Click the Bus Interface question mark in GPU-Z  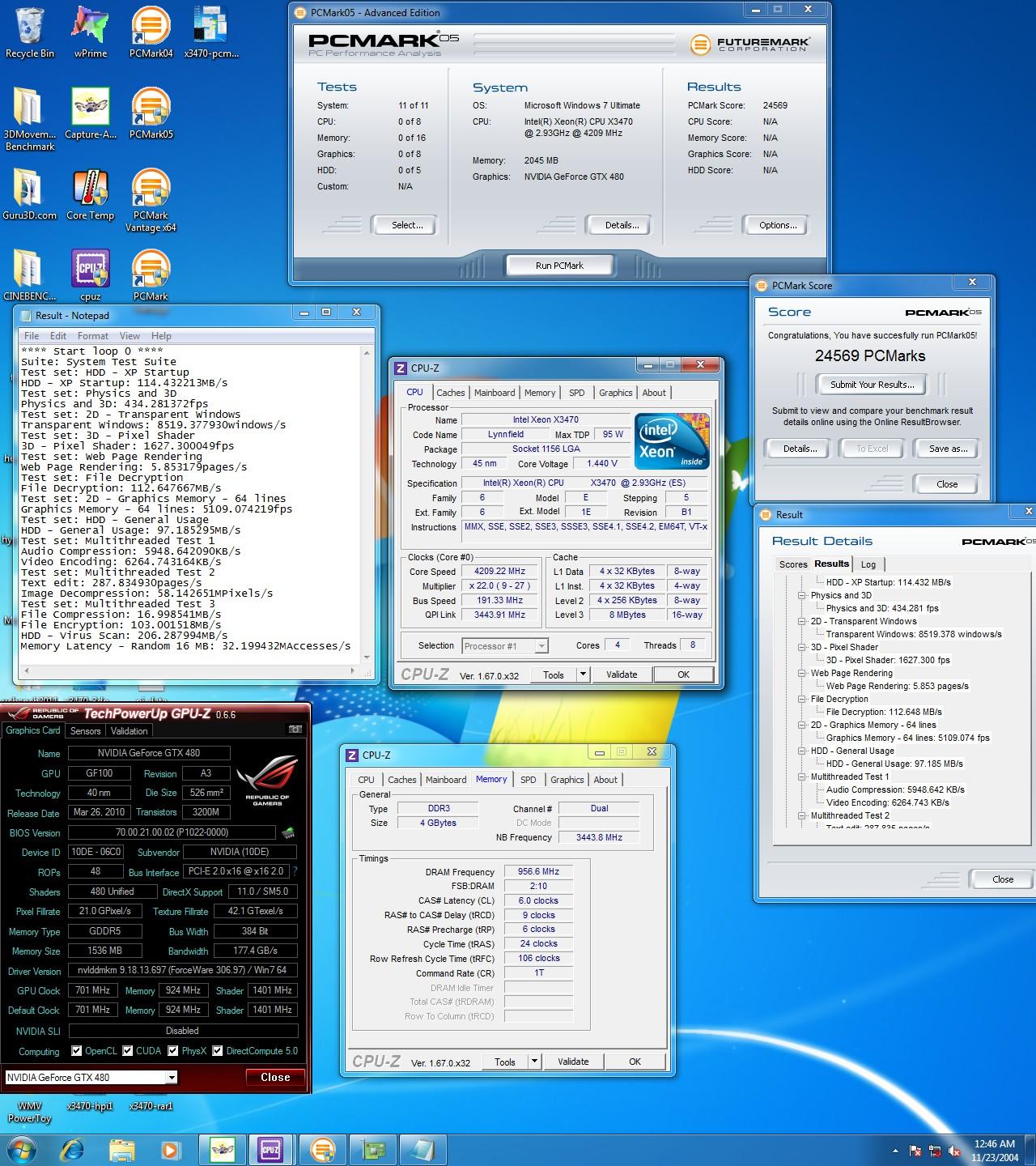(295, 871)
